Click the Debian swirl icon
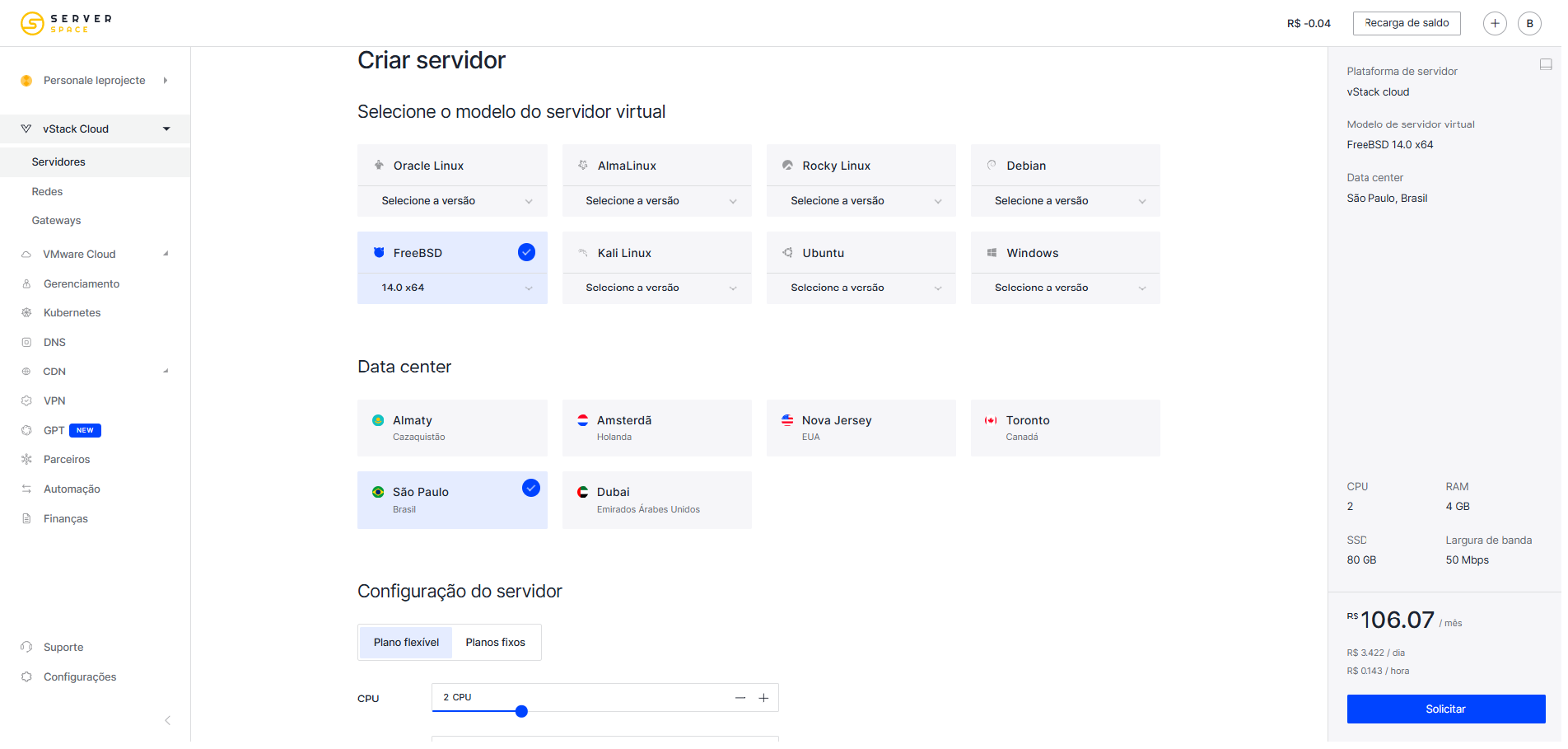1568x749 pixels. tap(992, 165)
